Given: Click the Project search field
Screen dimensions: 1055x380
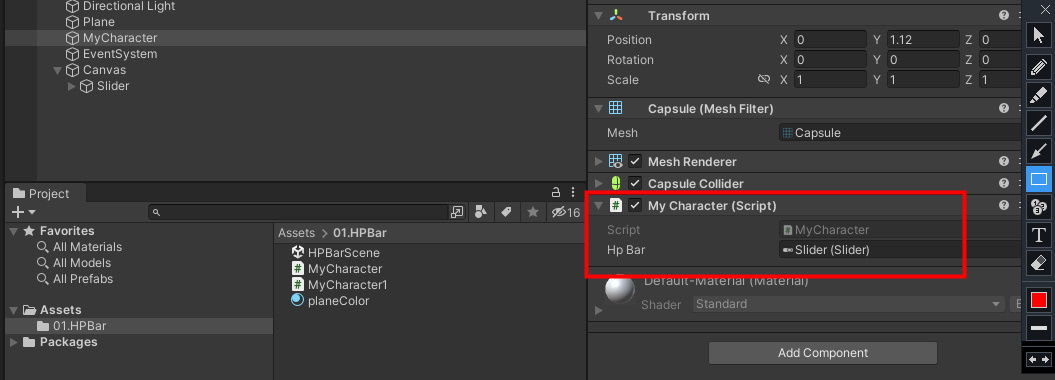Looking at the screenshot, I should 299,213.
